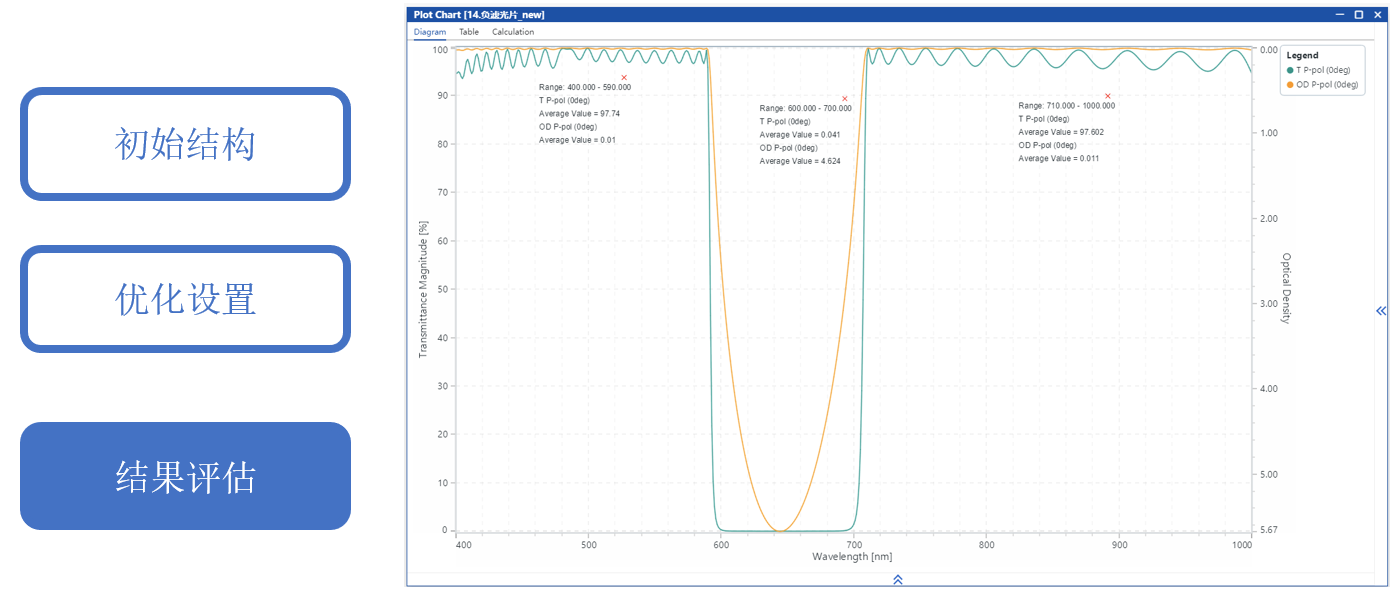This screenshot has width=1395, height=593.
Task: Click the 初始结构 button
Action: tap(185, 144)
